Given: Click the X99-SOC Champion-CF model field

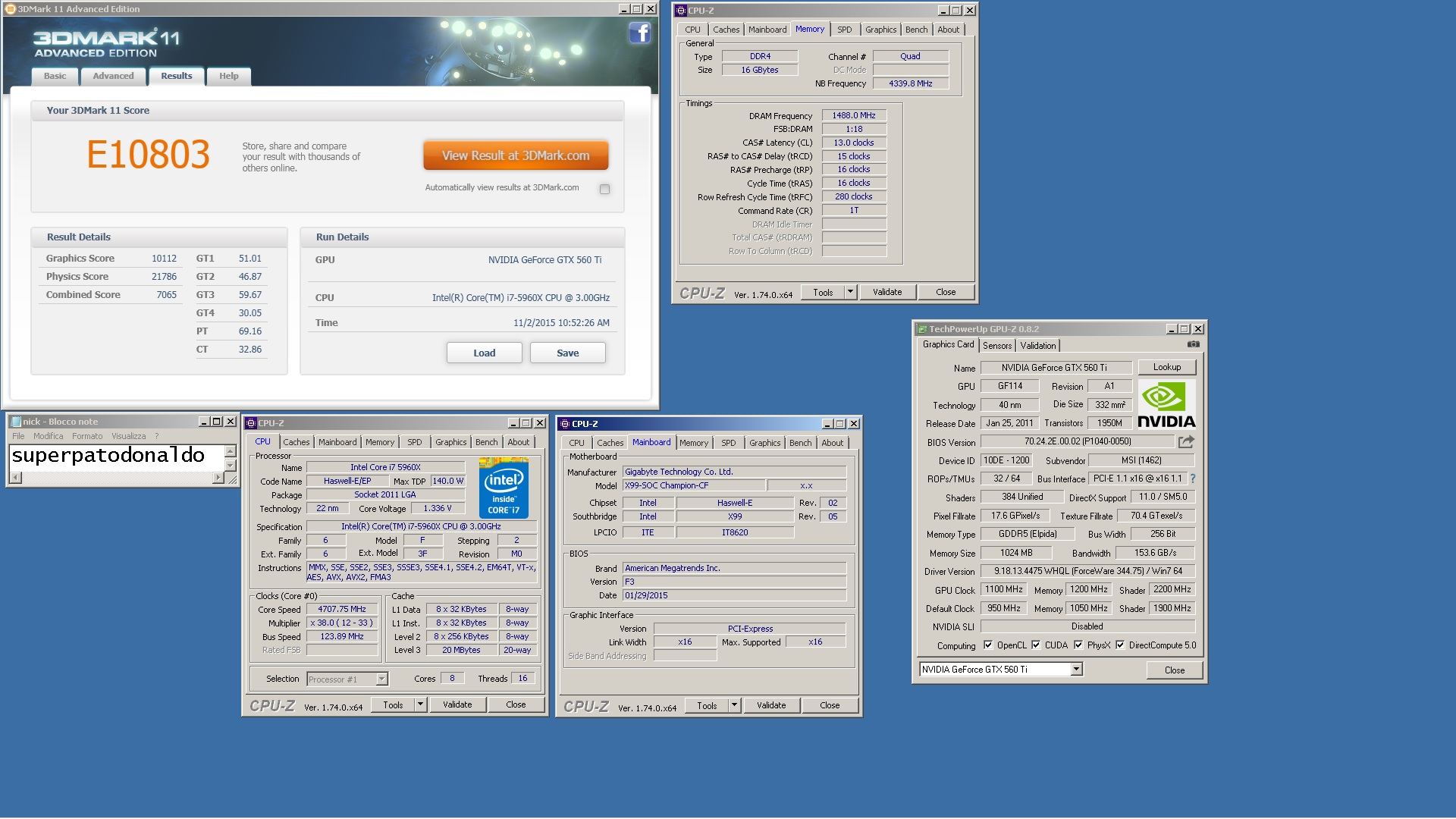Looking at the screenshot, I should point(693,485).
